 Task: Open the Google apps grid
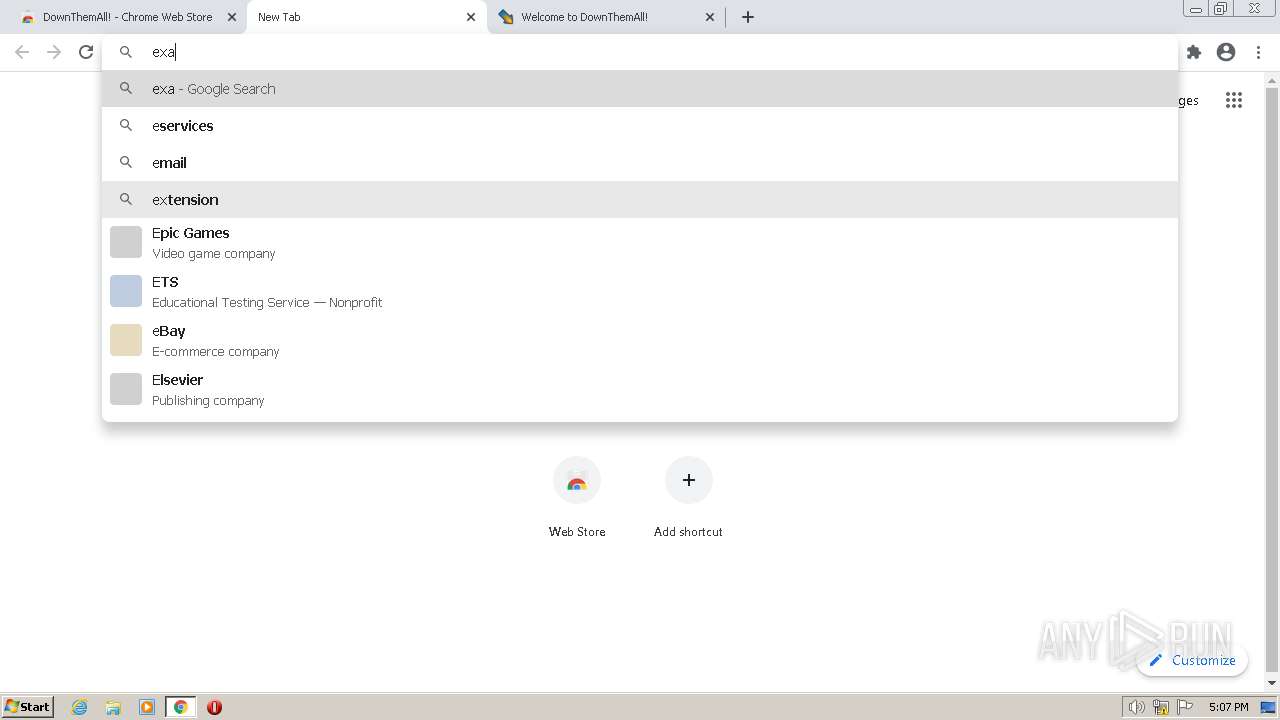[x=1234, y=100]
